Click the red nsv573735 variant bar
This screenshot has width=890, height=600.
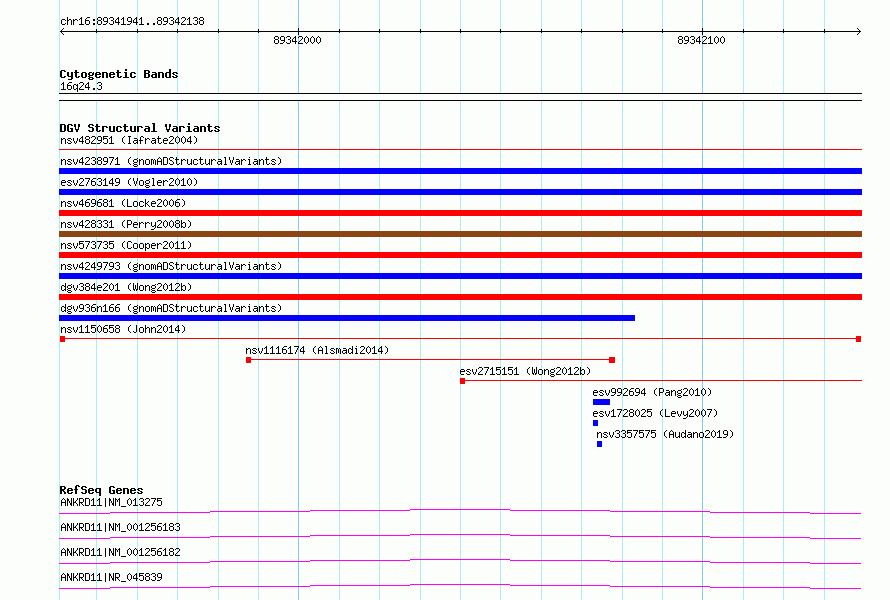point(460,255)
